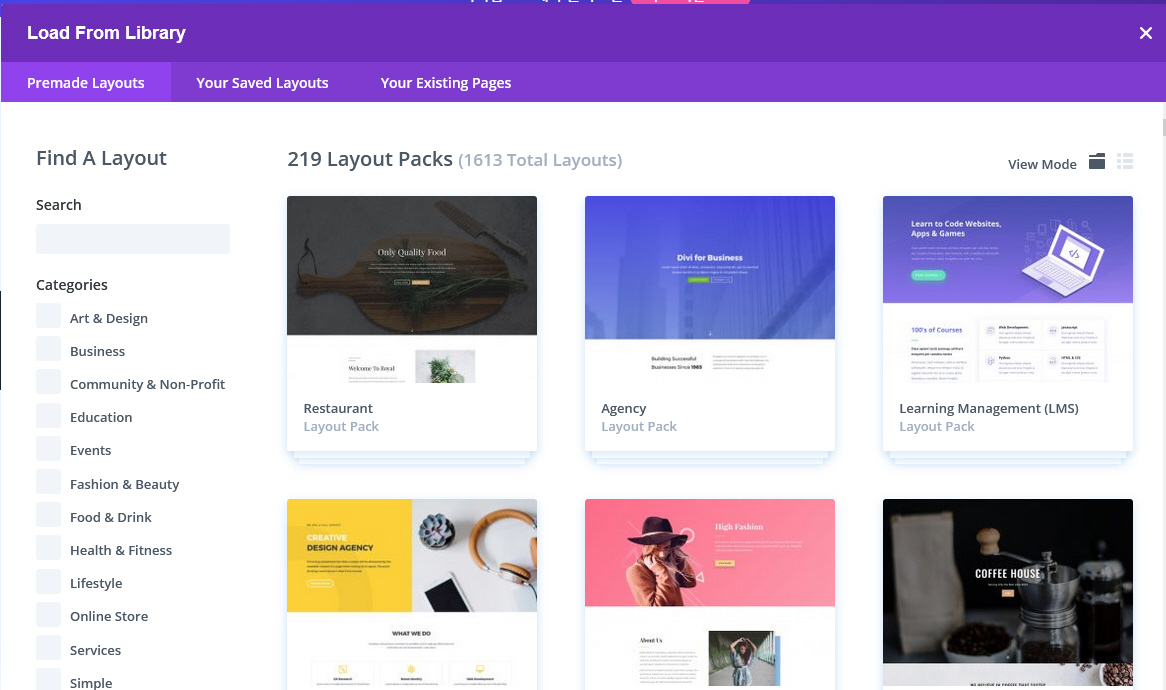Click the Art & Design category label
The height and width of the screenshot is (690, 1166).
pos(109,318)
